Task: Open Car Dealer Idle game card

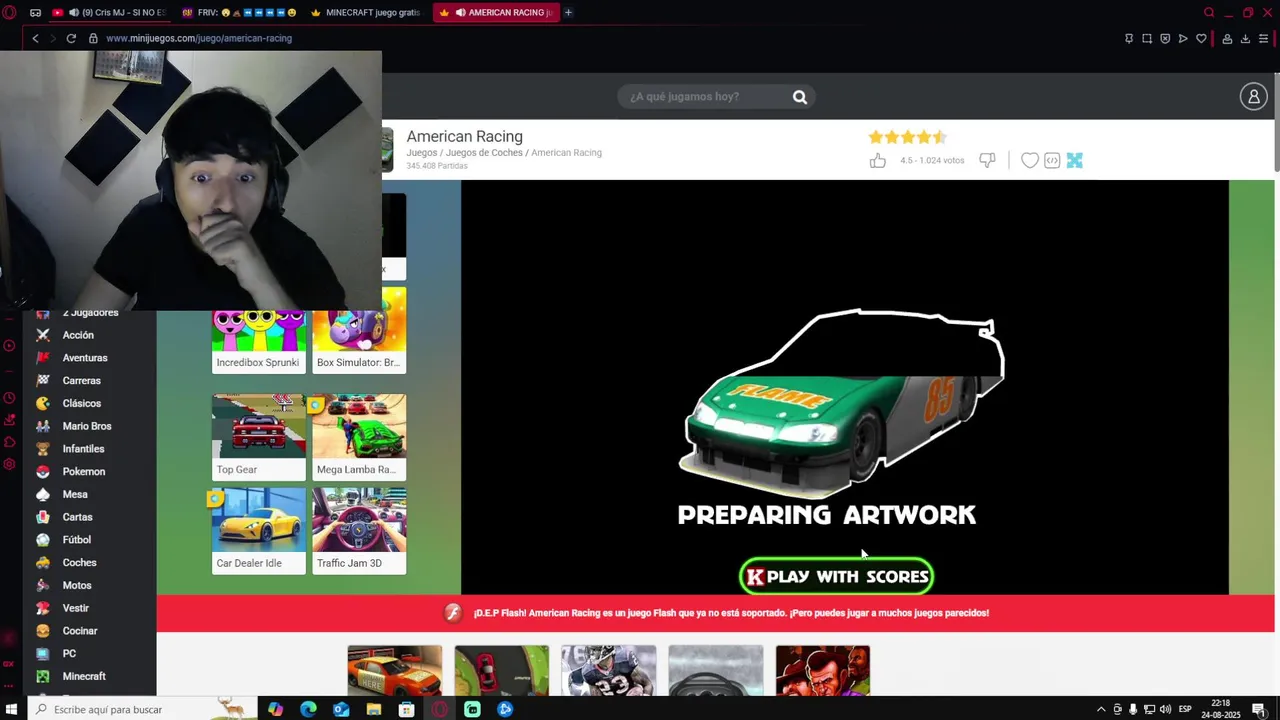Action: pyautogui.click(x=259, y=531)
